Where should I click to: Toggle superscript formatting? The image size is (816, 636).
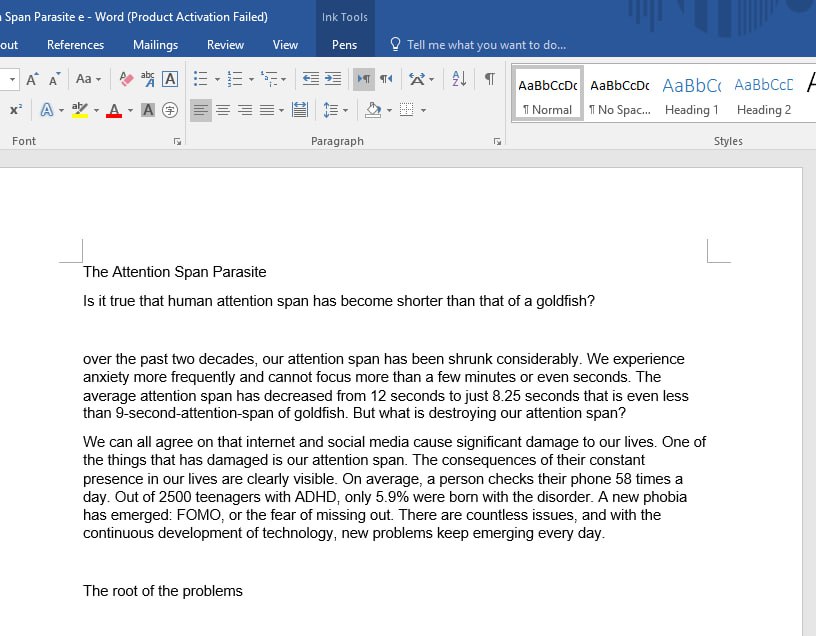point(16,110)
